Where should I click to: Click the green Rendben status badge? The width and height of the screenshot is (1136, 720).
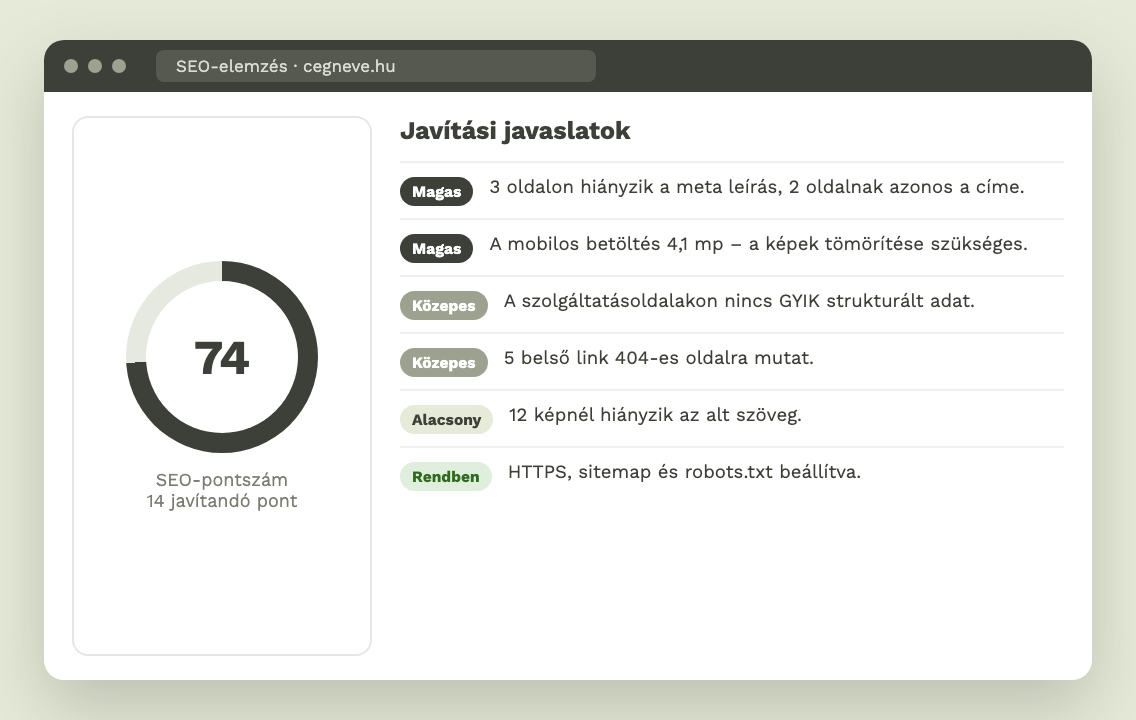(x=446, y=477)
